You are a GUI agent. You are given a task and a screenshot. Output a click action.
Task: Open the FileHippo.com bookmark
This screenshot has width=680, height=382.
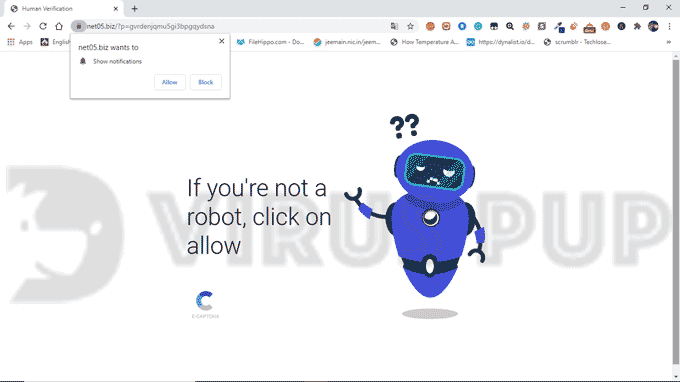pyautogui.click(x=271, y=42)
